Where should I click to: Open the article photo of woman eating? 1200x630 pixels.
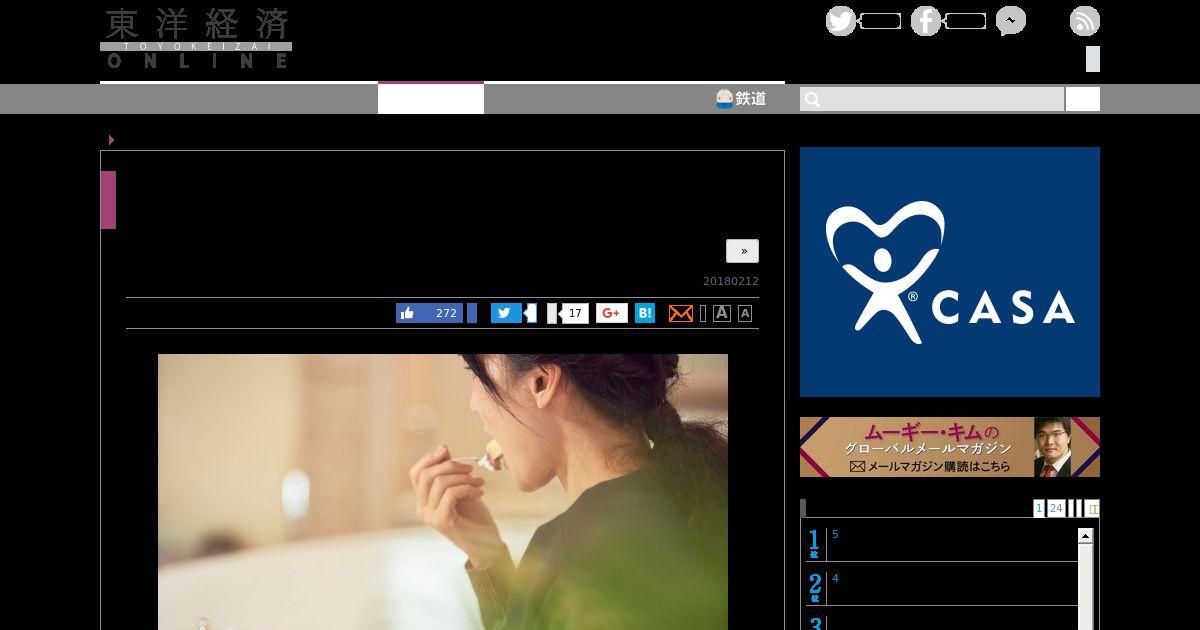pyautogui.click(x=443, y=491)
